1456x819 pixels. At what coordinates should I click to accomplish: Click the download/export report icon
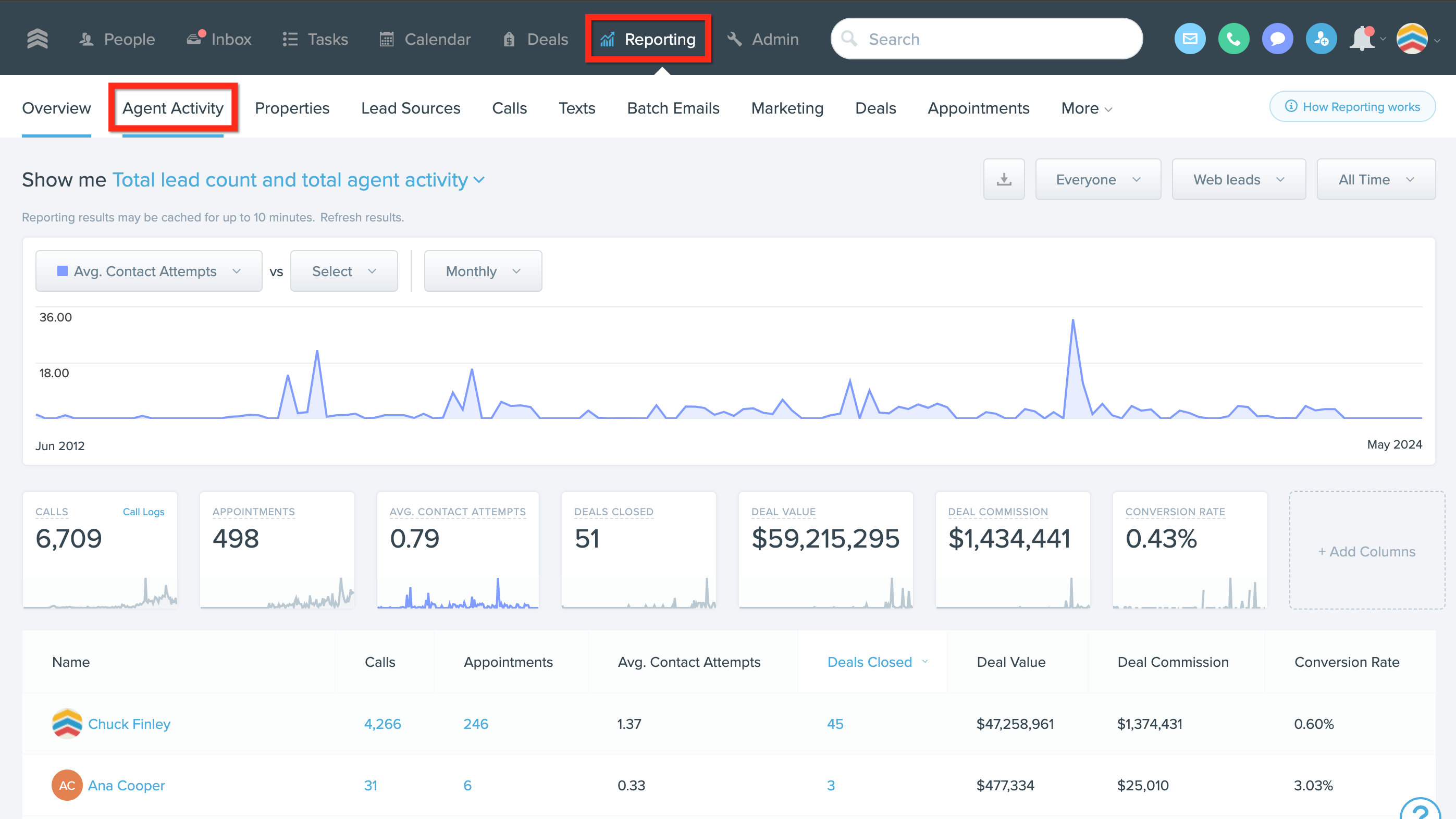pos(1004,179)
